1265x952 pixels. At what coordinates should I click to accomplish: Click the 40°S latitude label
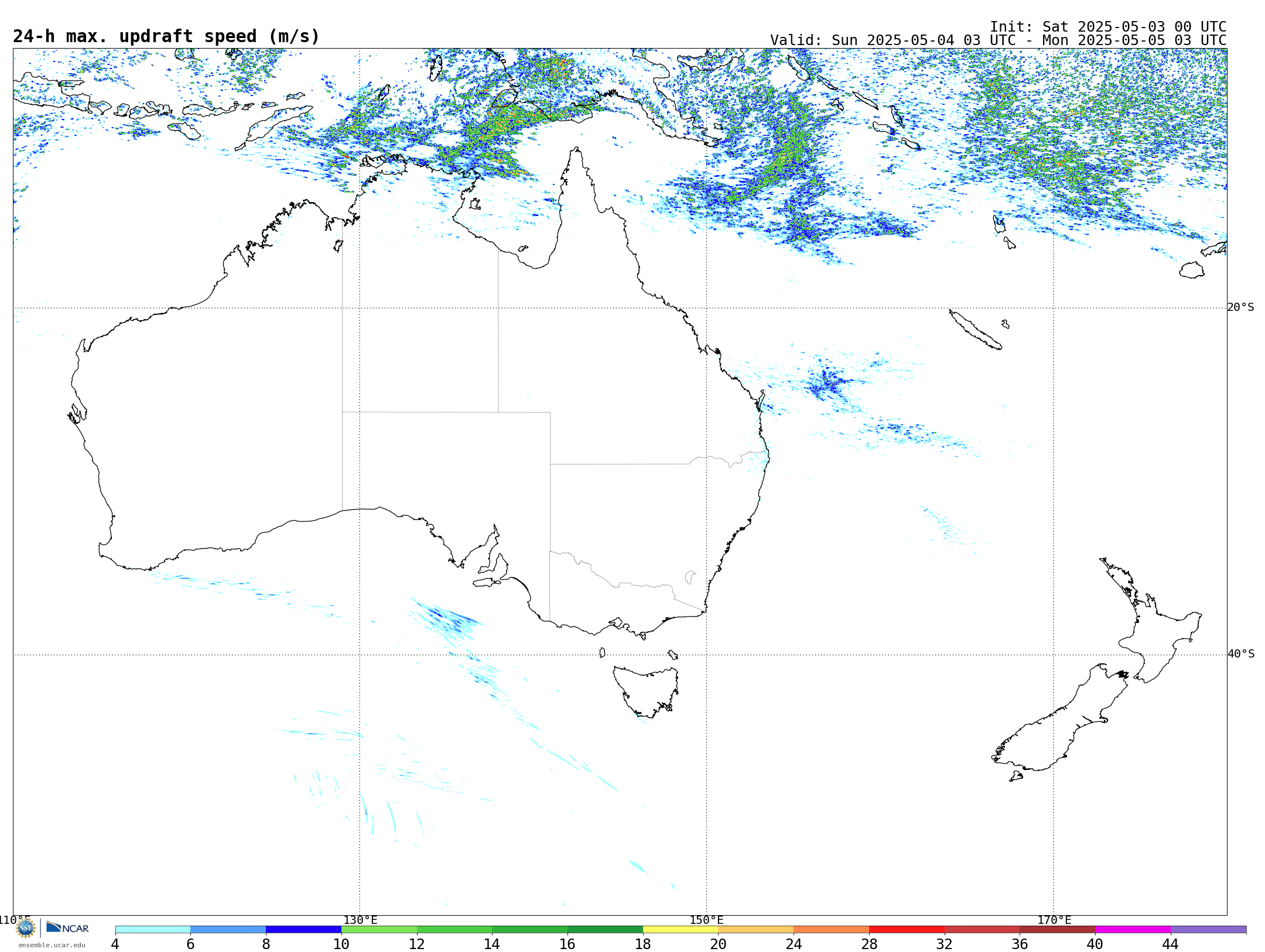(1241, 654)
